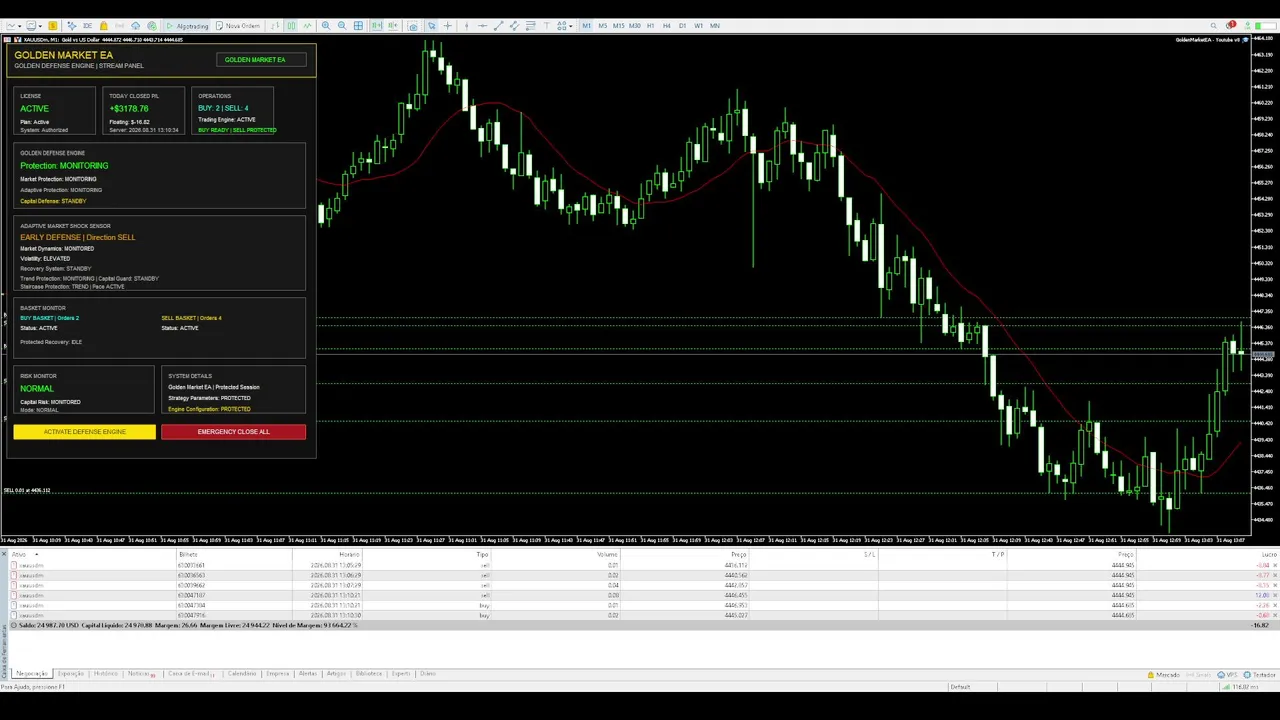Open the Calendário tab
1280x720 pixels.
click(x=242, y=674)
